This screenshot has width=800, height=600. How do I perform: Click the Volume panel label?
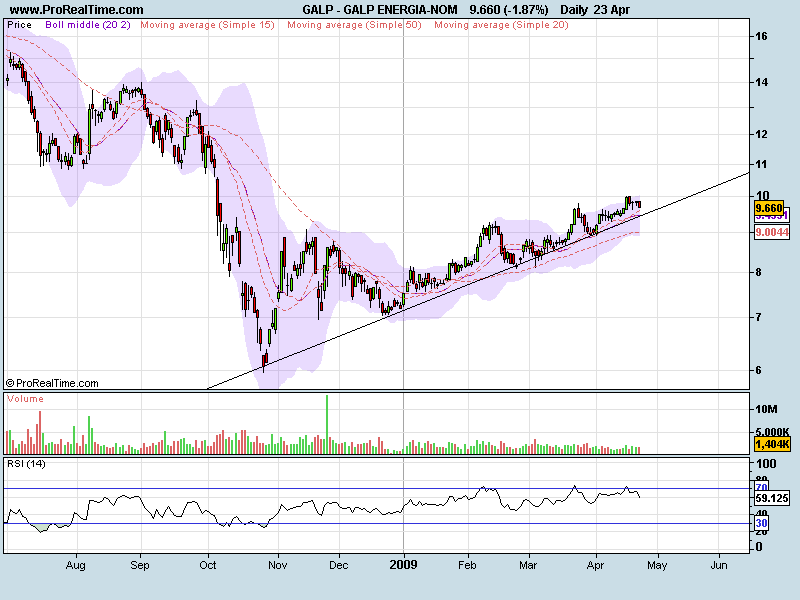pyautogui.click(x=25, y=399)
